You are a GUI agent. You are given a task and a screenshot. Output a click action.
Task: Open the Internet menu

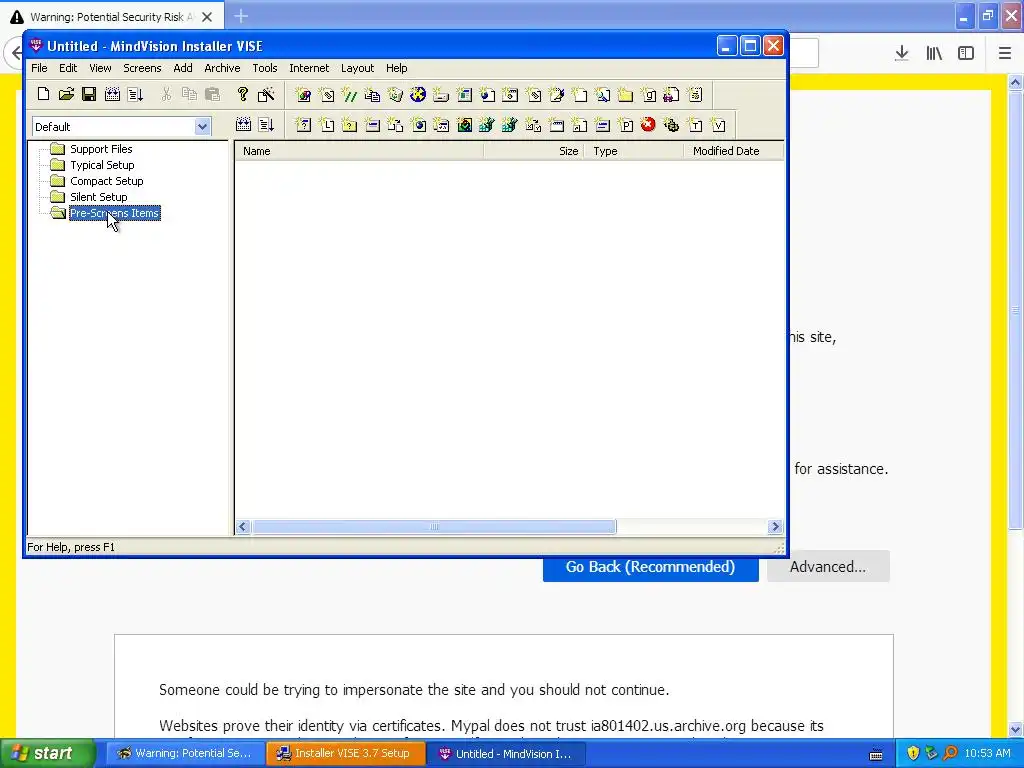pyautogui.click(x=309, y=68)
